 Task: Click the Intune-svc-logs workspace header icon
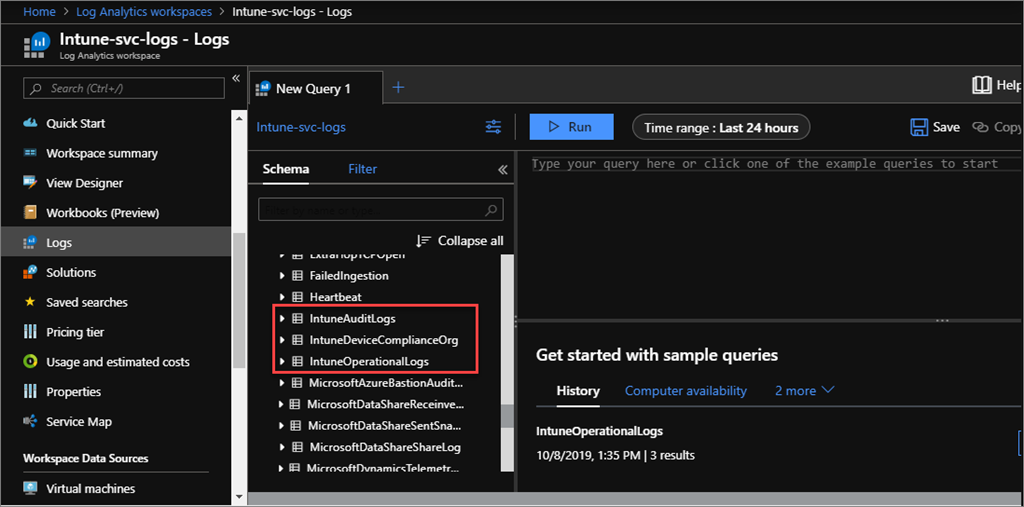pyautogui.click(x=37, y=44)
